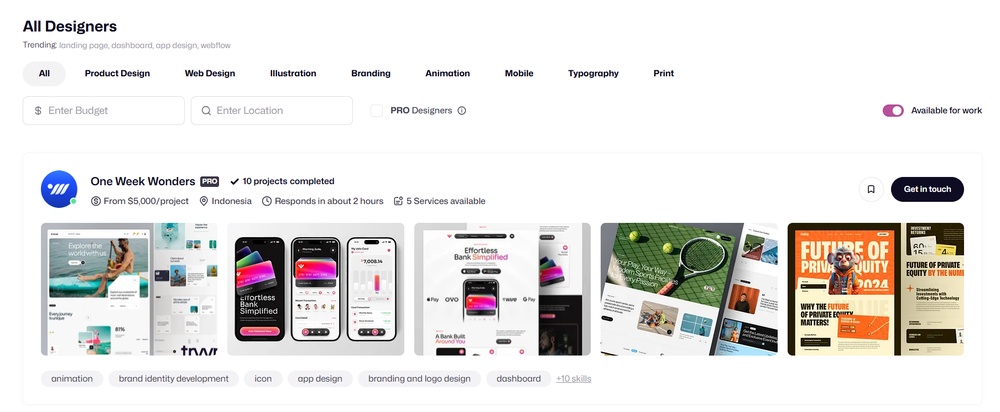The height and width of the screenshot is (412, 1000).
Task: Click the search magnifier icon in location field
Action: (206, 110)
